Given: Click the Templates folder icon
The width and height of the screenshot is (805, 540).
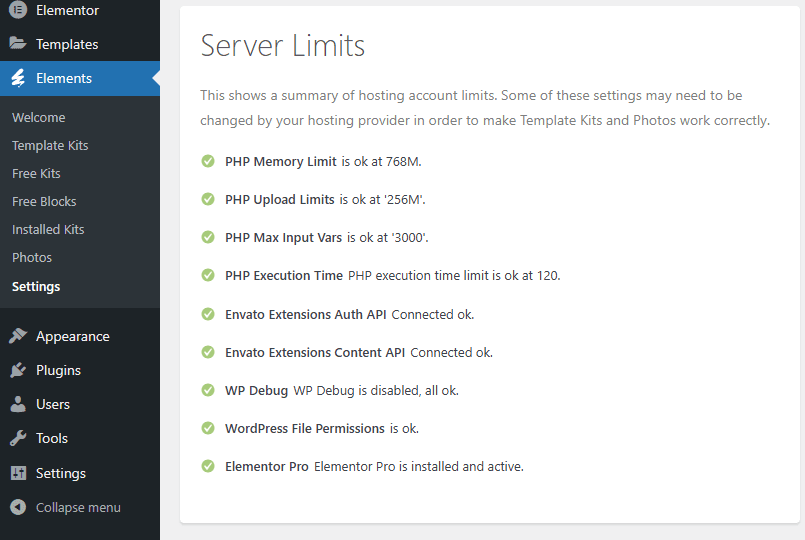Looking at the screenshot, I should pos(18,44).
